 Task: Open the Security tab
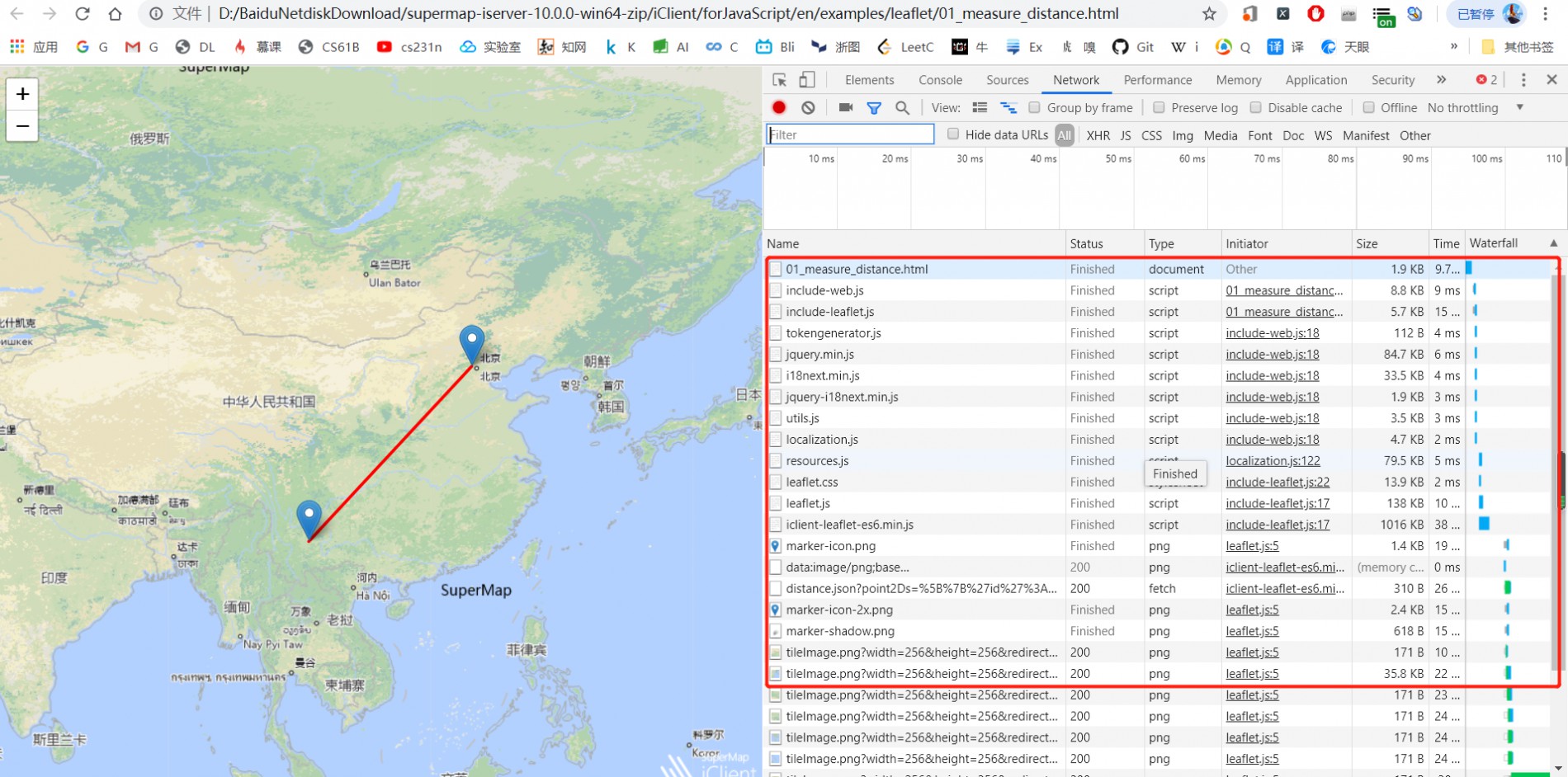(x=1392, y=80)
